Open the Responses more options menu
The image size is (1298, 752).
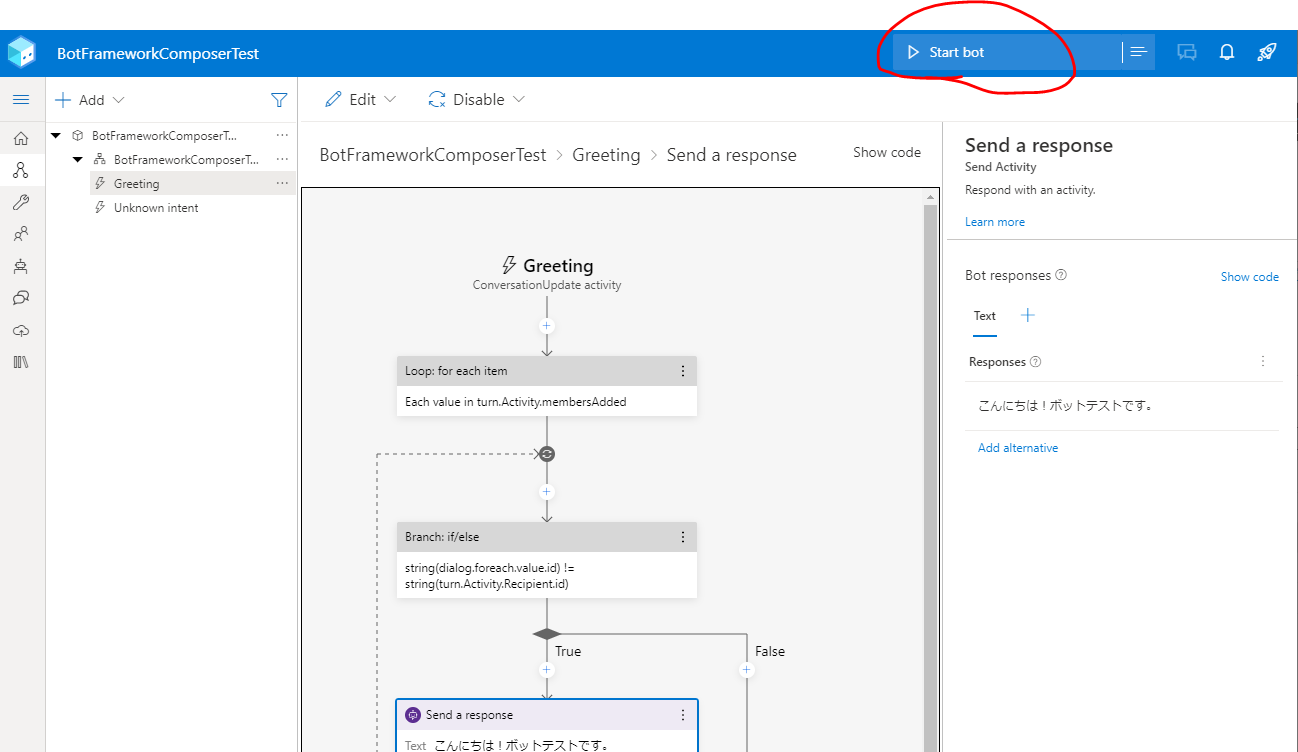click(1263, 362)
